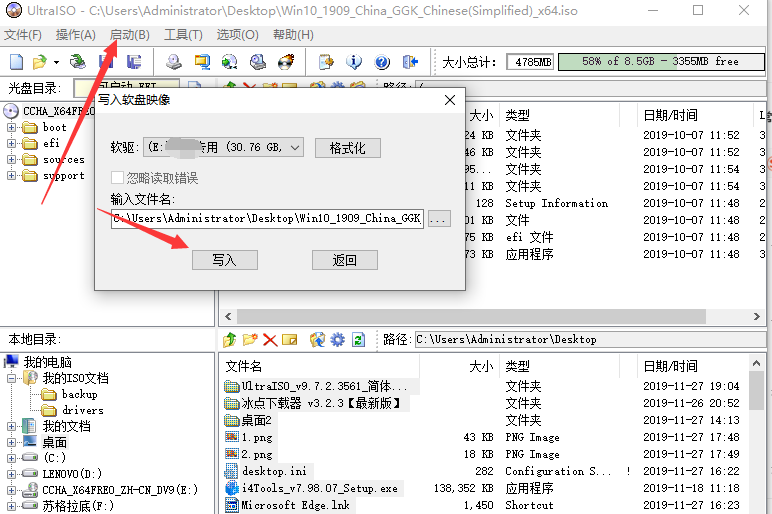Viewport: 772px width, 514px height.
Task: Expand the support folder node
Action: 11,175
